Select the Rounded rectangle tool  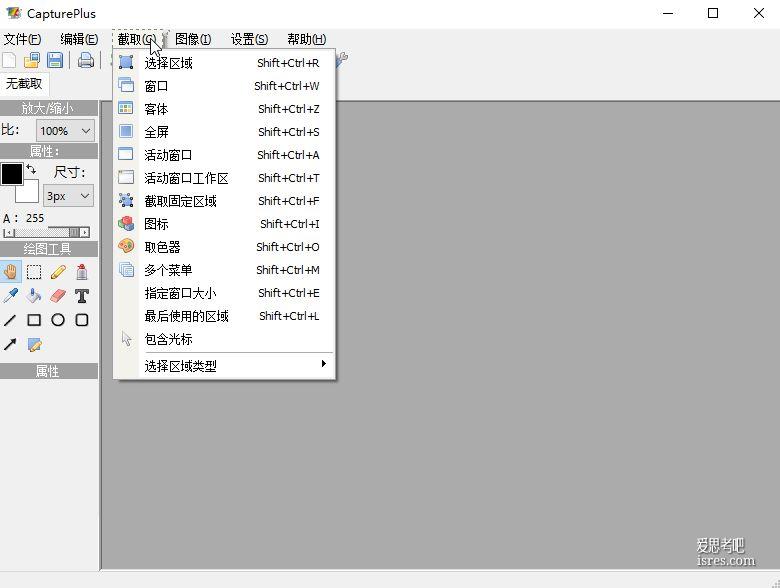(x=82, y=320)
